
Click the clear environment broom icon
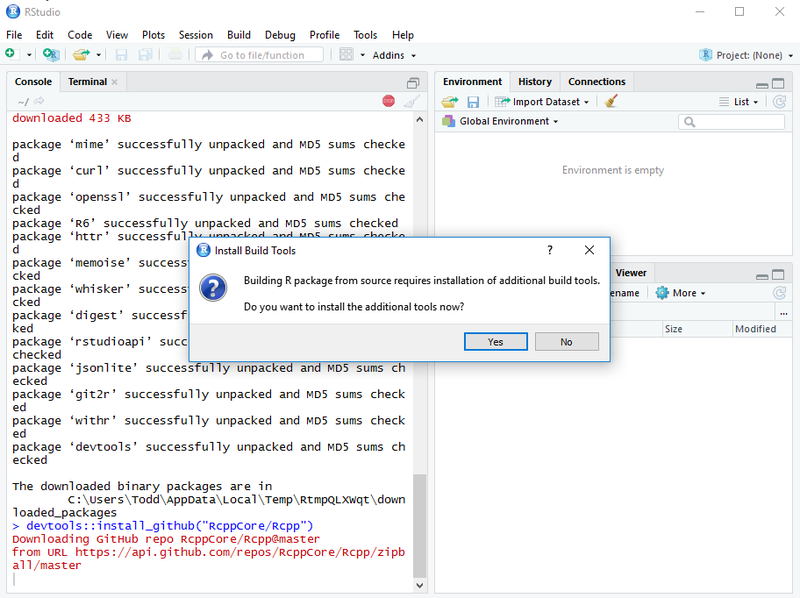point(611,101)
